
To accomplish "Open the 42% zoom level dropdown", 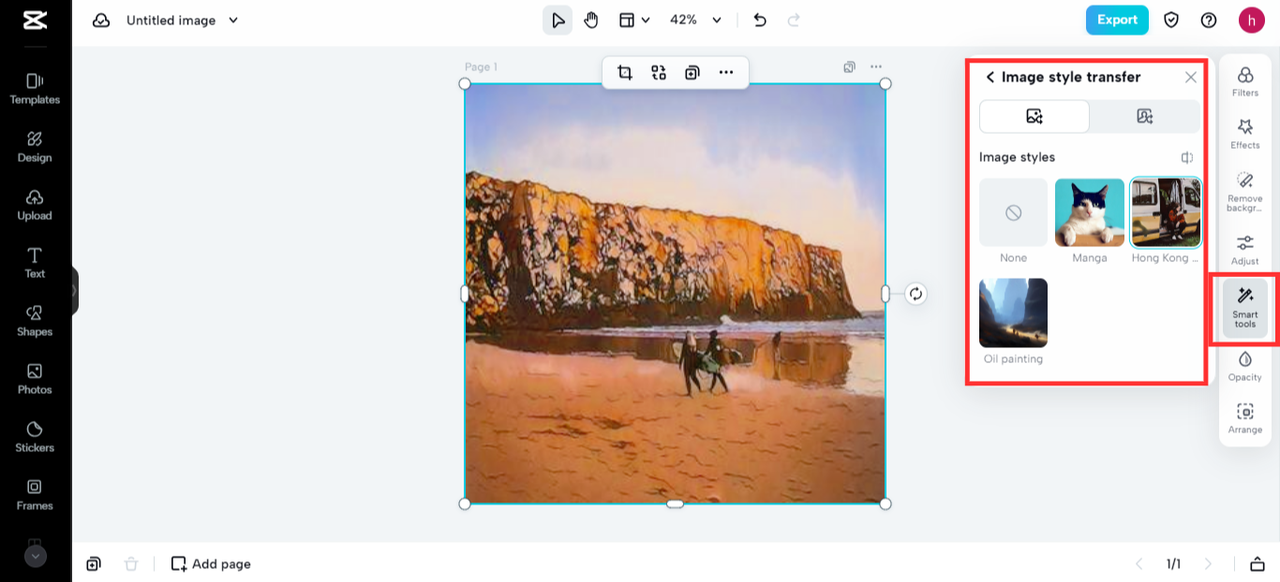I will coord(696,20).
